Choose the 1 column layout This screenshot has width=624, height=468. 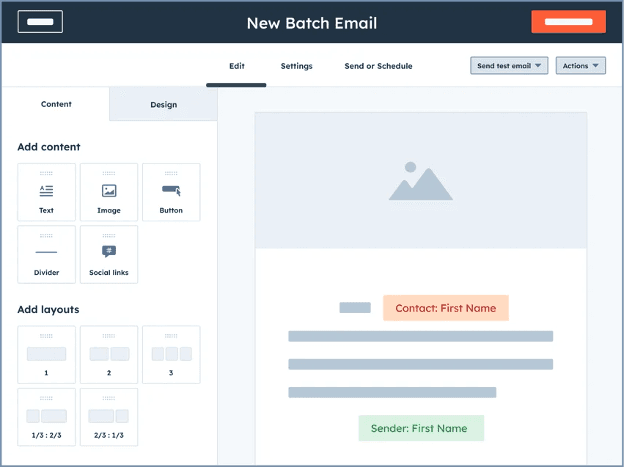pyautogui.click(x=46, y=354)
